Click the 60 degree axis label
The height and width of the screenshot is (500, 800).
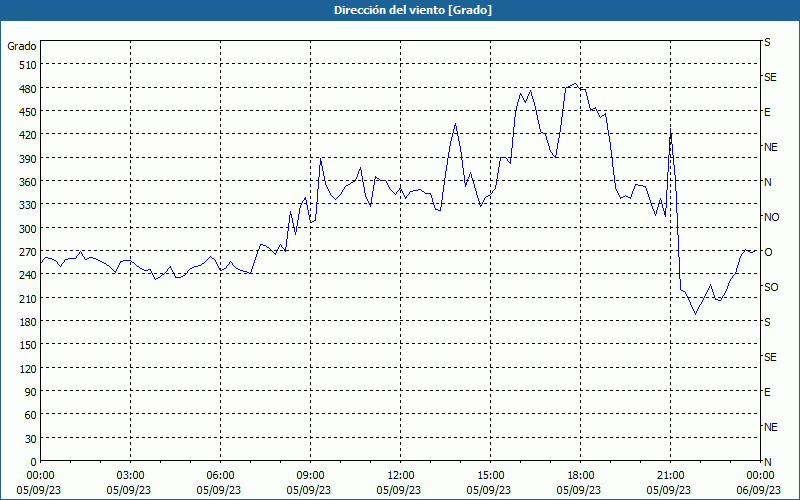(x=31, y=415)
